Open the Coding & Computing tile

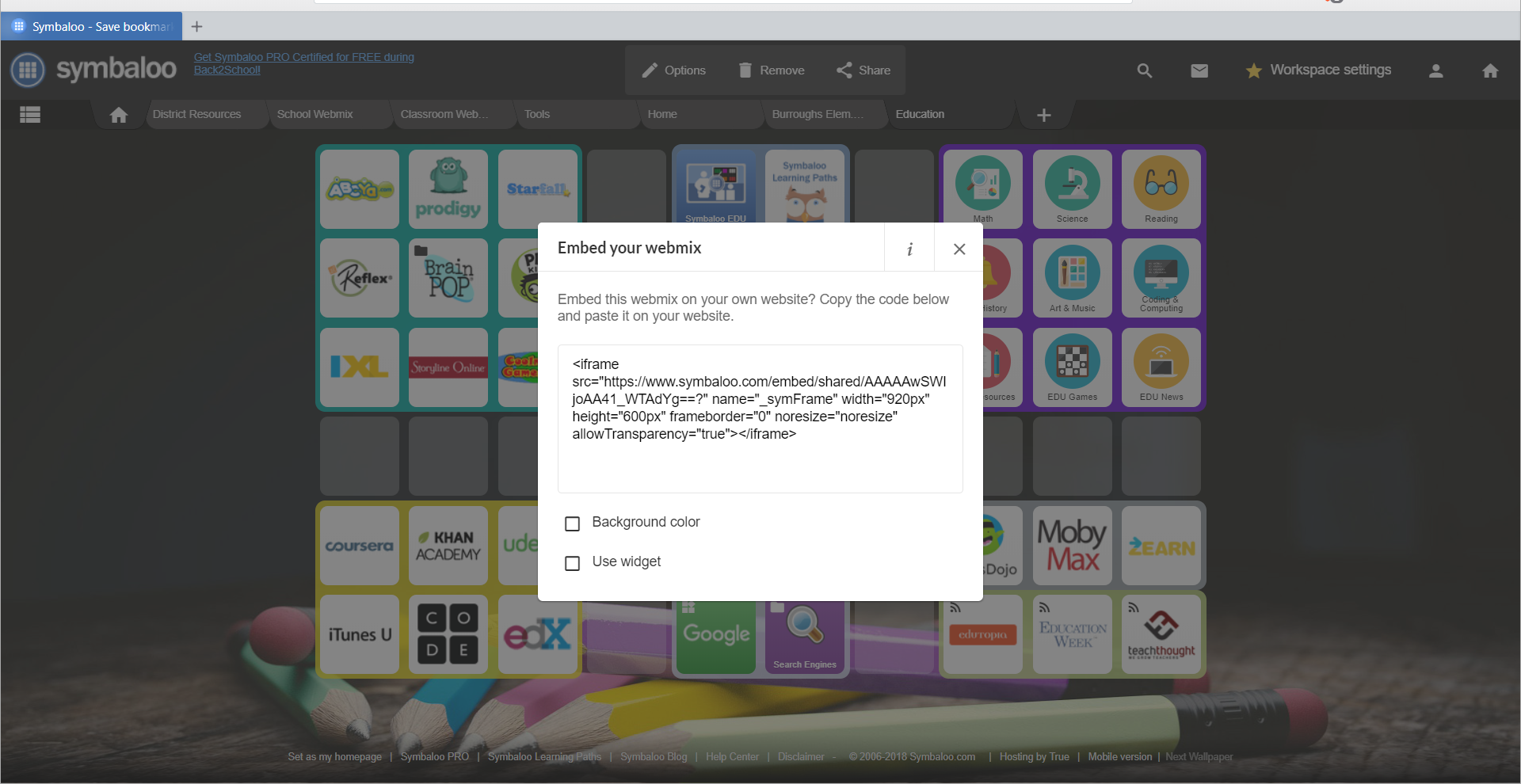pyautogui.click(x=1161, y=278)
